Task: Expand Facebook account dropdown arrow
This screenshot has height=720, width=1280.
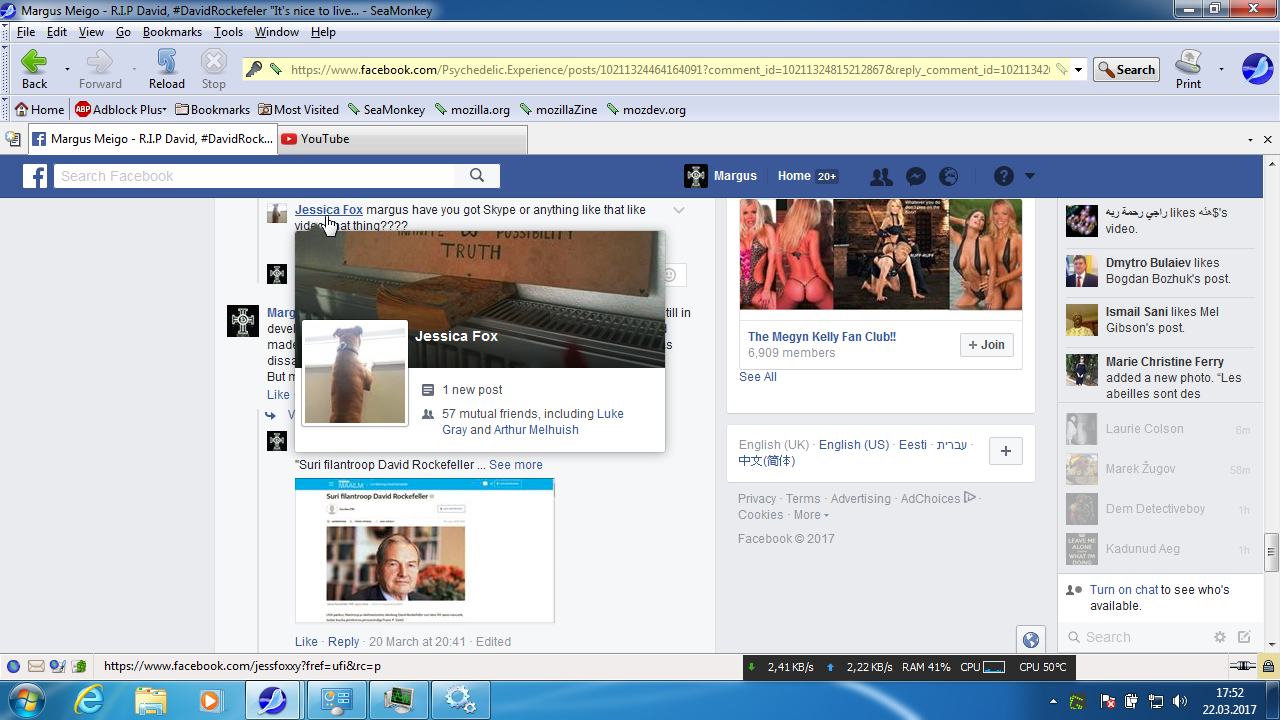Action: 1030,177
